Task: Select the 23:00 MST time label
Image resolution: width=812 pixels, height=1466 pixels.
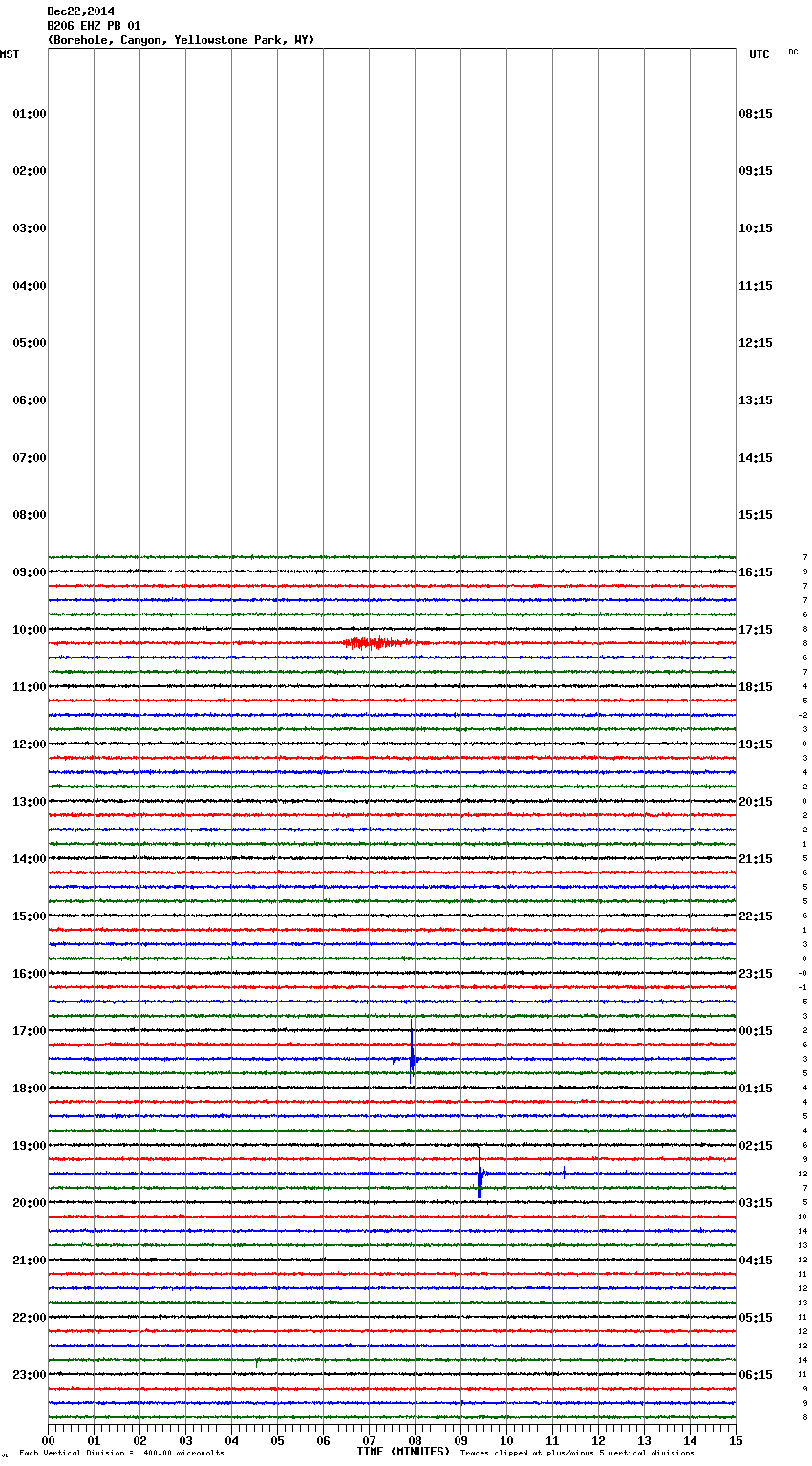Action: (x=30, y=1375)
